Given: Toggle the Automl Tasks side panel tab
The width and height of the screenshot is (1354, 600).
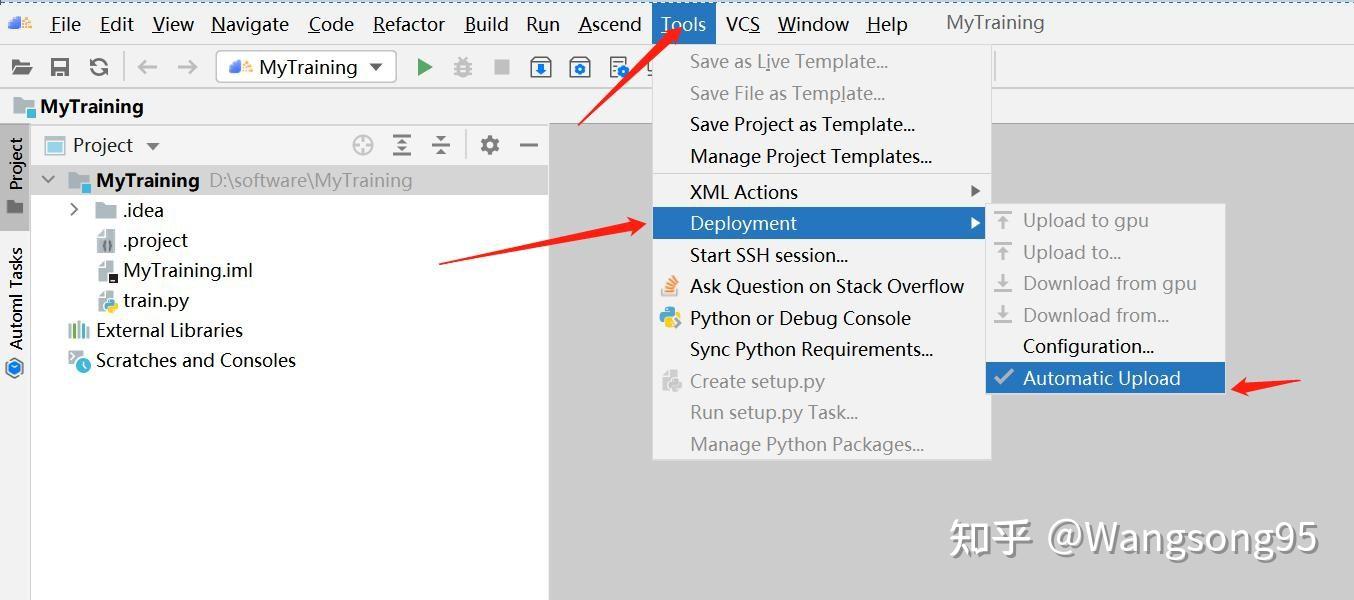Looking at the screenshot, I should 16,298.
